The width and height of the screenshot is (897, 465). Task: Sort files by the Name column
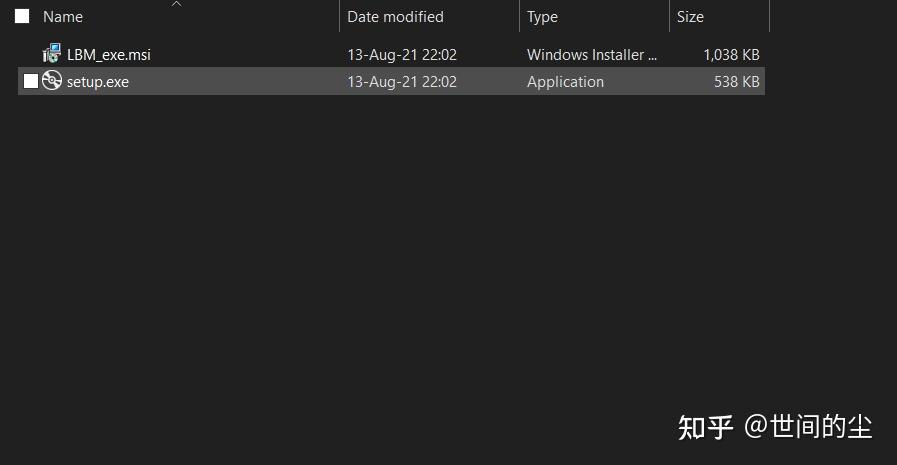(63, 17)
